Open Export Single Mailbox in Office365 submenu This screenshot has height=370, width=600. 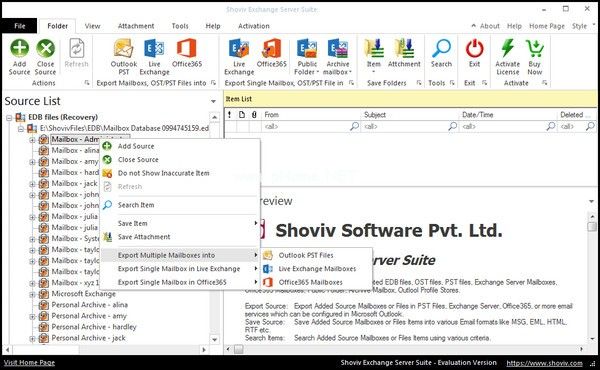[180, 282]
